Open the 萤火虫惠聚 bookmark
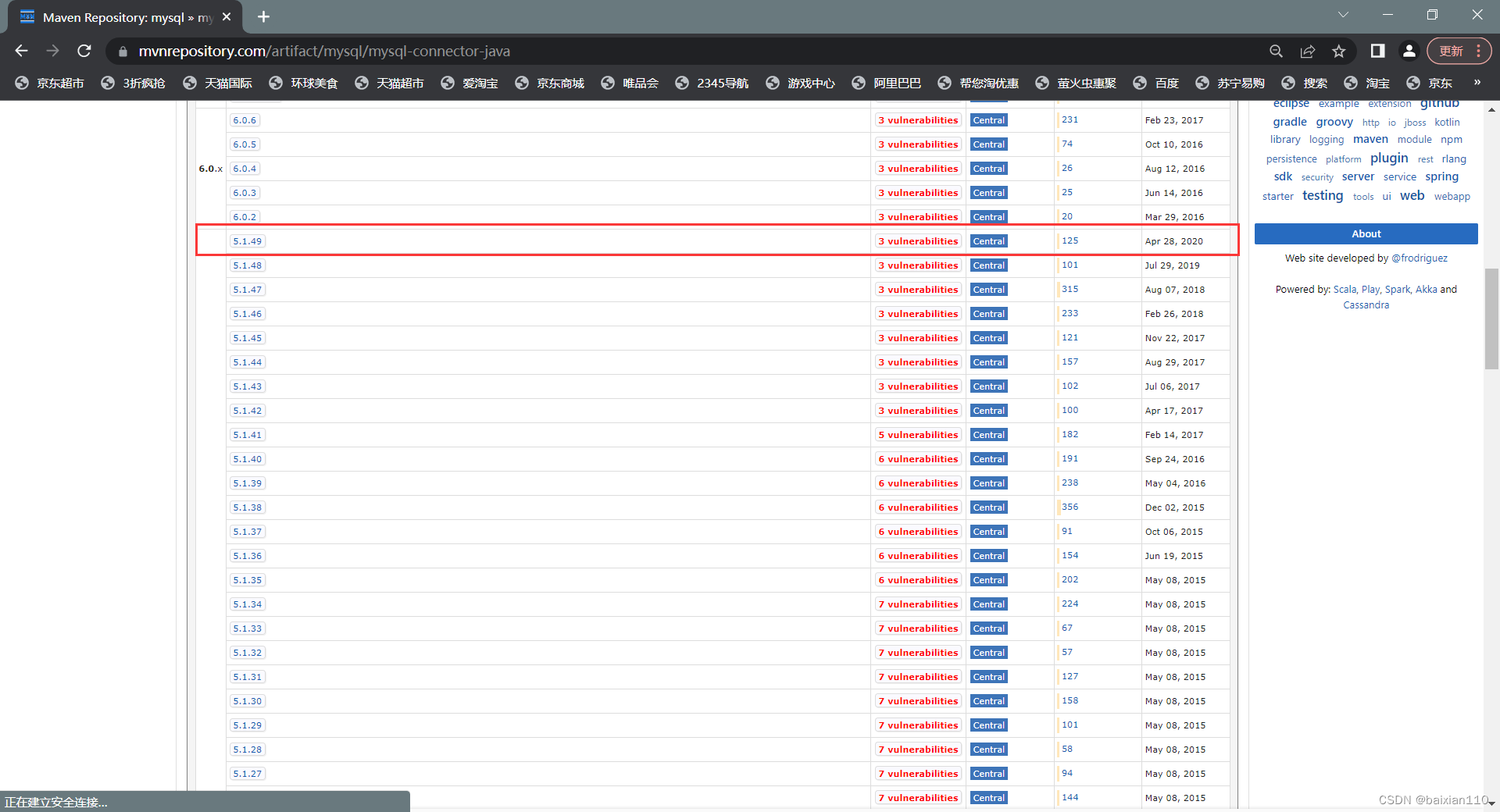1500x812 pixels. tap(1076, 83)
